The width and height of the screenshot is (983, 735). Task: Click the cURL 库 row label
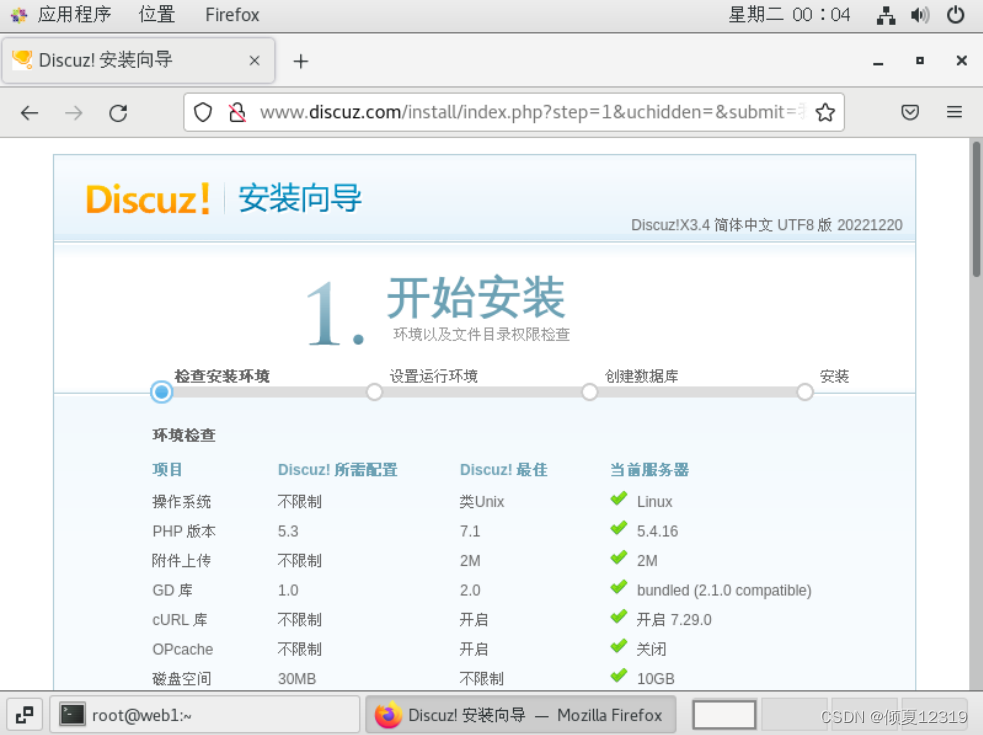pyautogui.click(x=180, y=620)
